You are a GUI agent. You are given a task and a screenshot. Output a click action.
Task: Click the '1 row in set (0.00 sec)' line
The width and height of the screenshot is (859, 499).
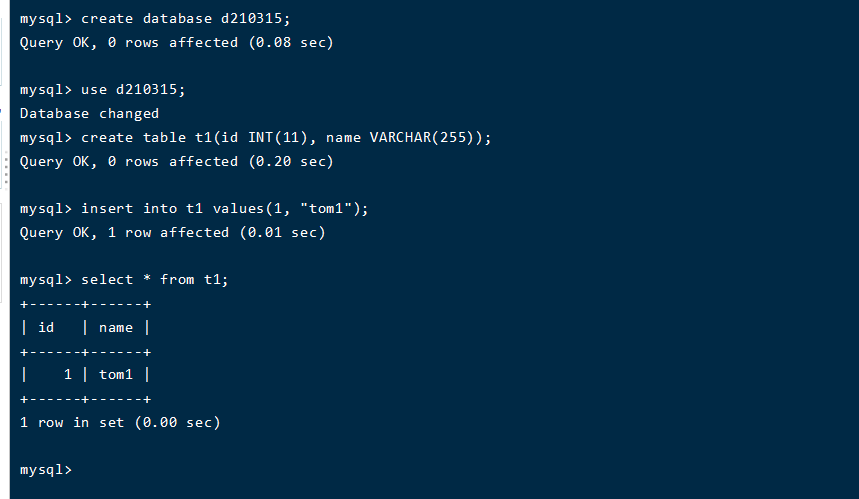[x=120, y=422]
